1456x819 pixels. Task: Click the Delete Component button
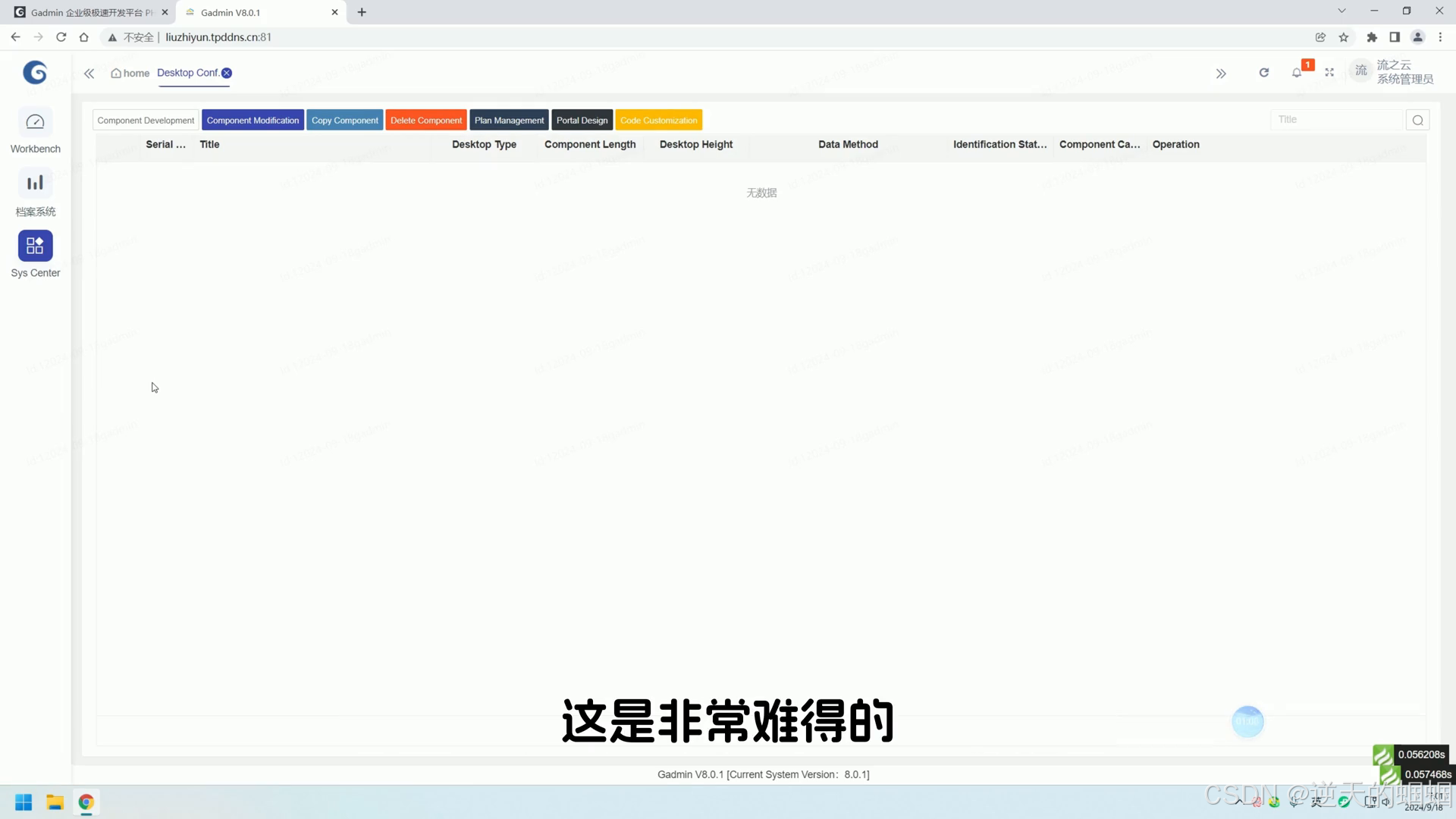425,121
